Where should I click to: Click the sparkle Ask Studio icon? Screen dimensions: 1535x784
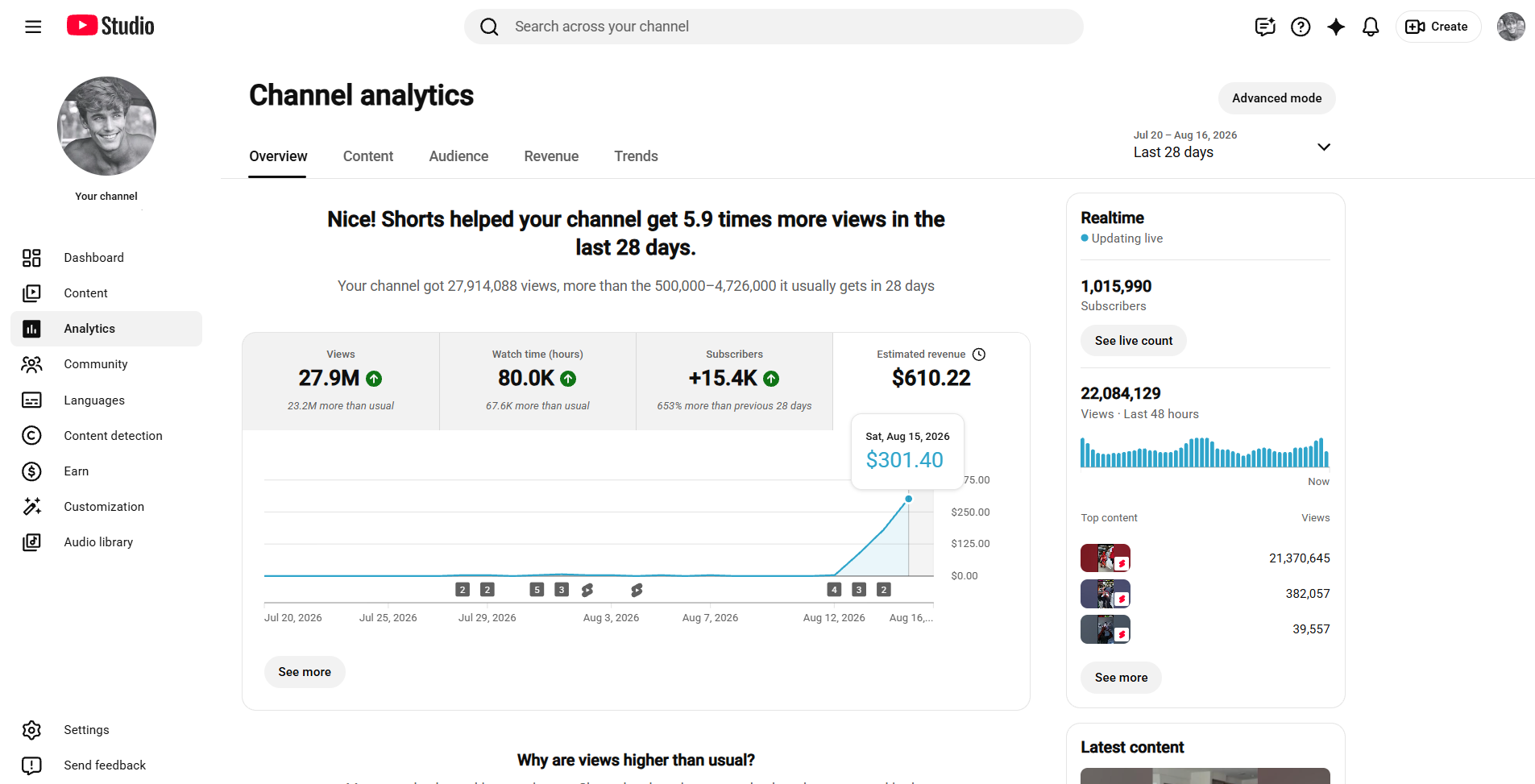point(1336,27)
